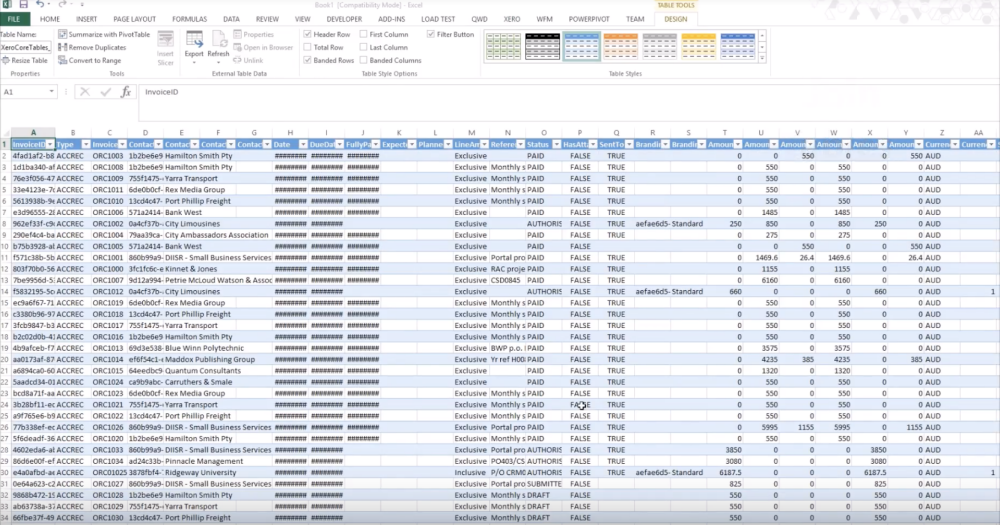Click the SUBMITTE status cell
1000x525 pixels.
coord(544,484)
